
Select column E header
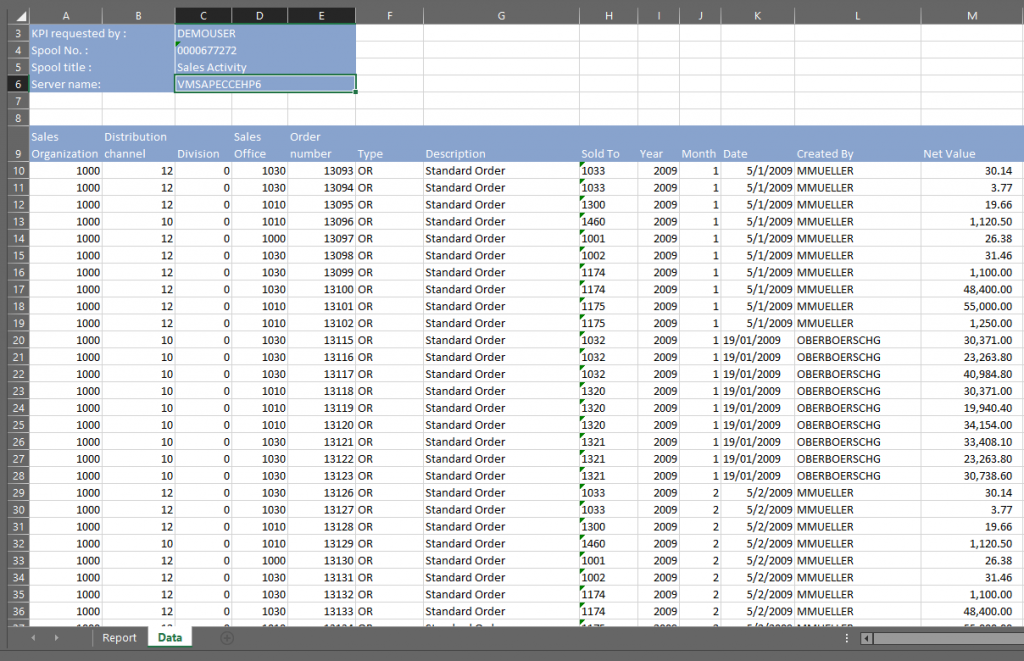tap(321, 16)
